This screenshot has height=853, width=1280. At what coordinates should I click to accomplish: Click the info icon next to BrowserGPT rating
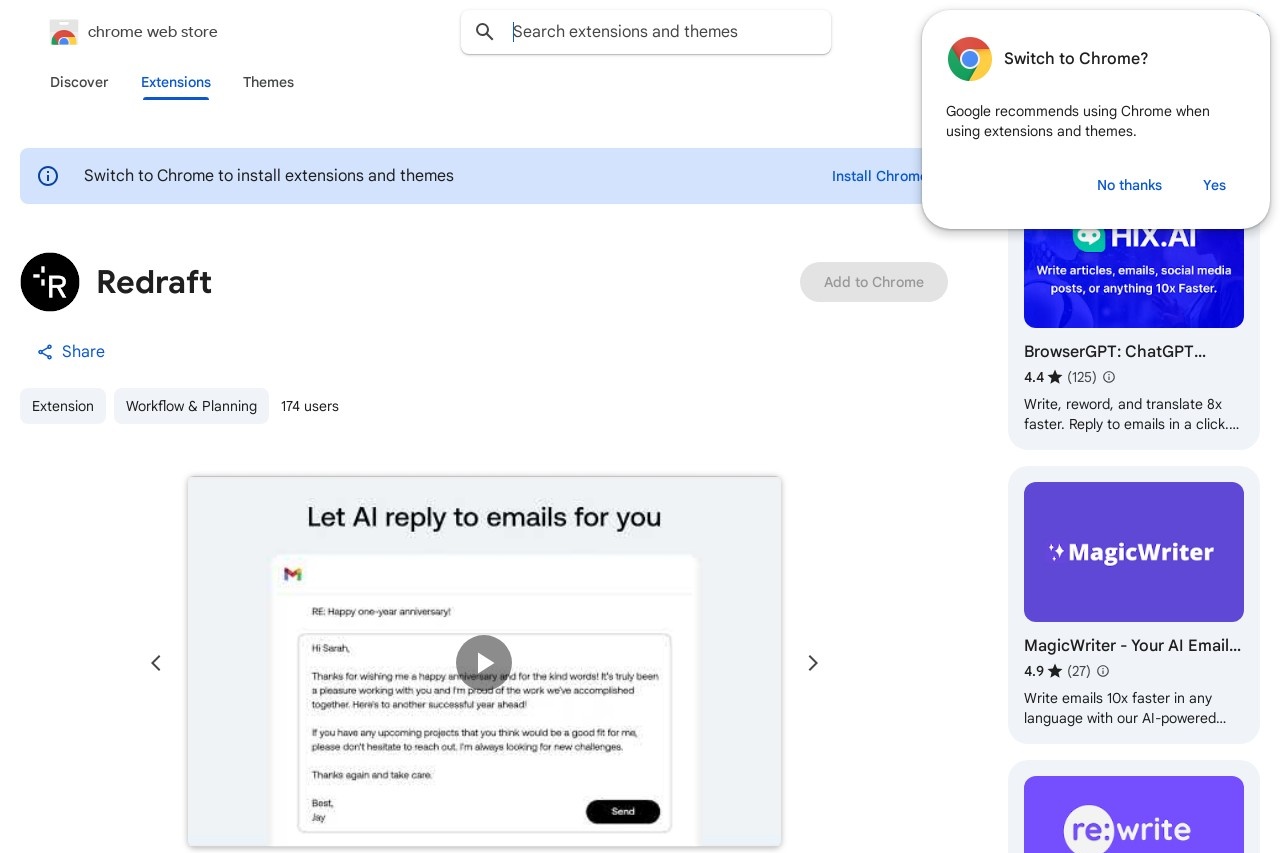1109,377
